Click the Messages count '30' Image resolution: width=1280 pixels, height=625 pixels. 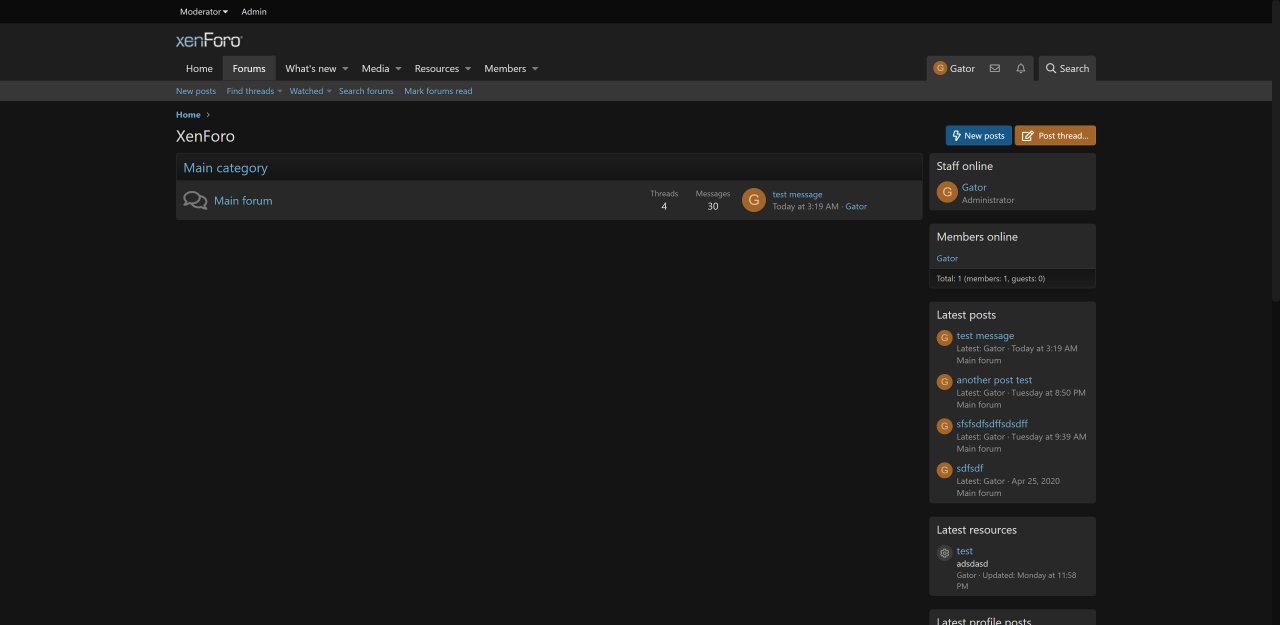tap(713, 207)
